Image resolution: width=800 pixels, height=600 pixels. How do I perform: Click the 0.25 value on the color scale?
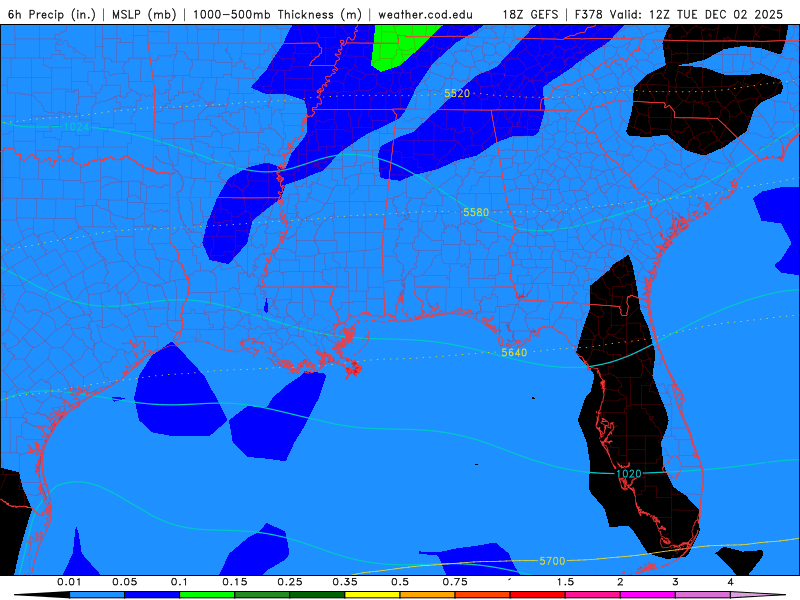point(290,582)
